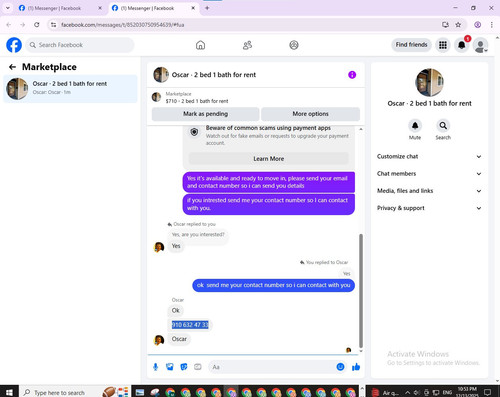Click Oscar's 'Yes' reply bubble
The width and height of the screenshot is (500, 397).
click(176, 246)
